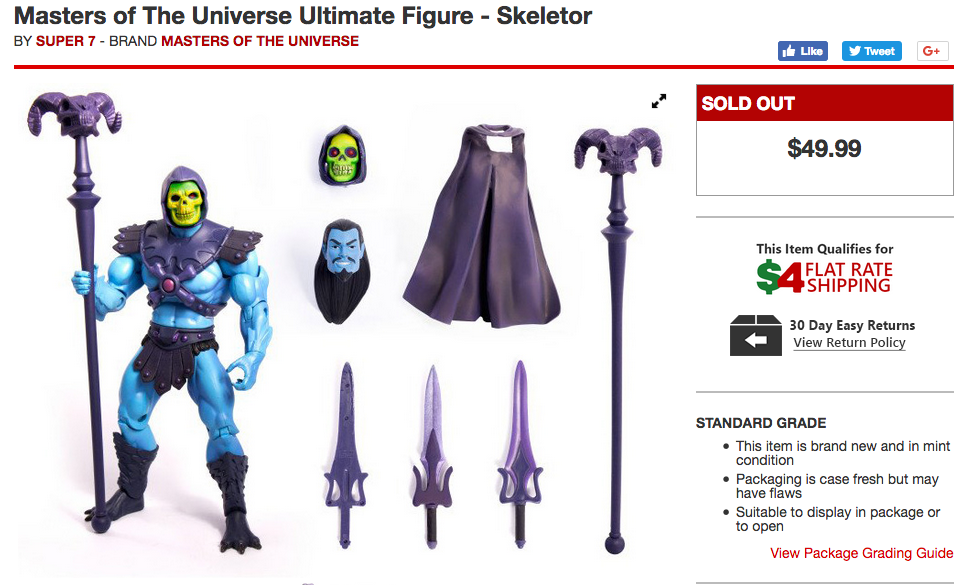Click the green skull alternate head
This screenshot has height=585, width=965.
click(342, 155)
